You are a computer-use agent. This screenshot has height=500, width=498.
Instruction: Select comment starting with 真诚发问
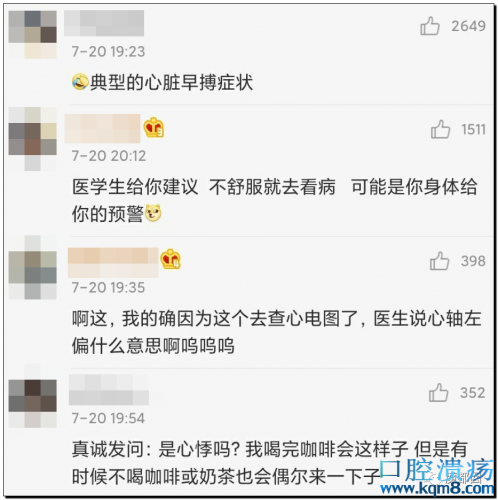tap(270, 463)
